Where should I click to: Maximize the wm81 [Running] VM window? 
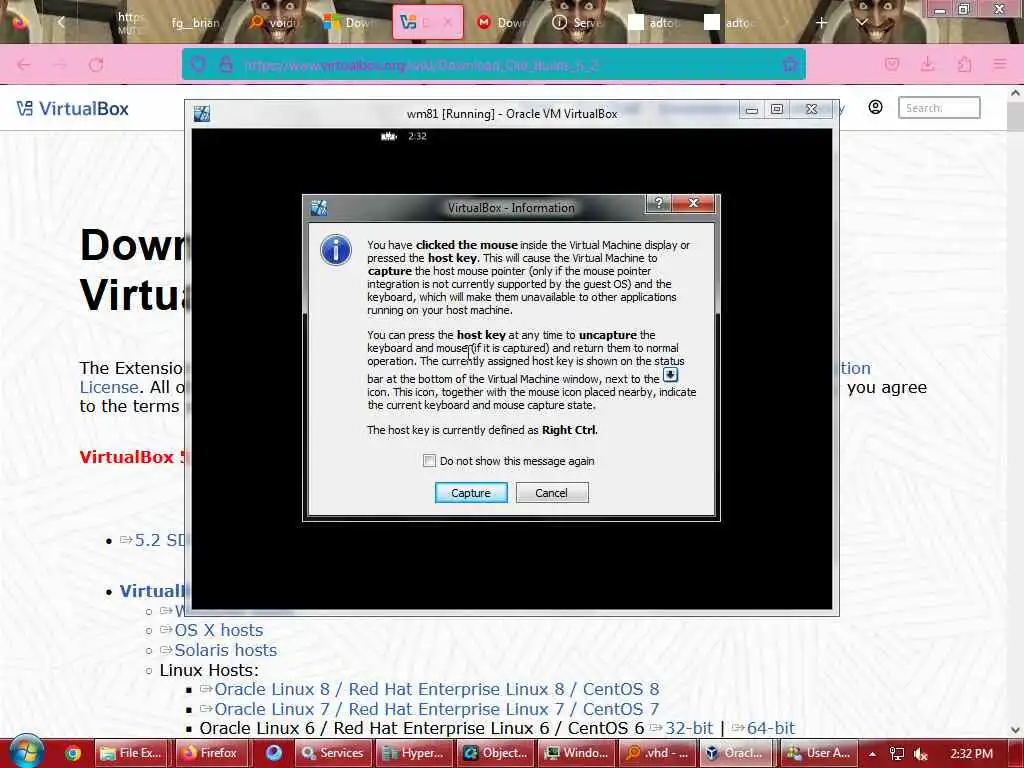tap(776, 110)
